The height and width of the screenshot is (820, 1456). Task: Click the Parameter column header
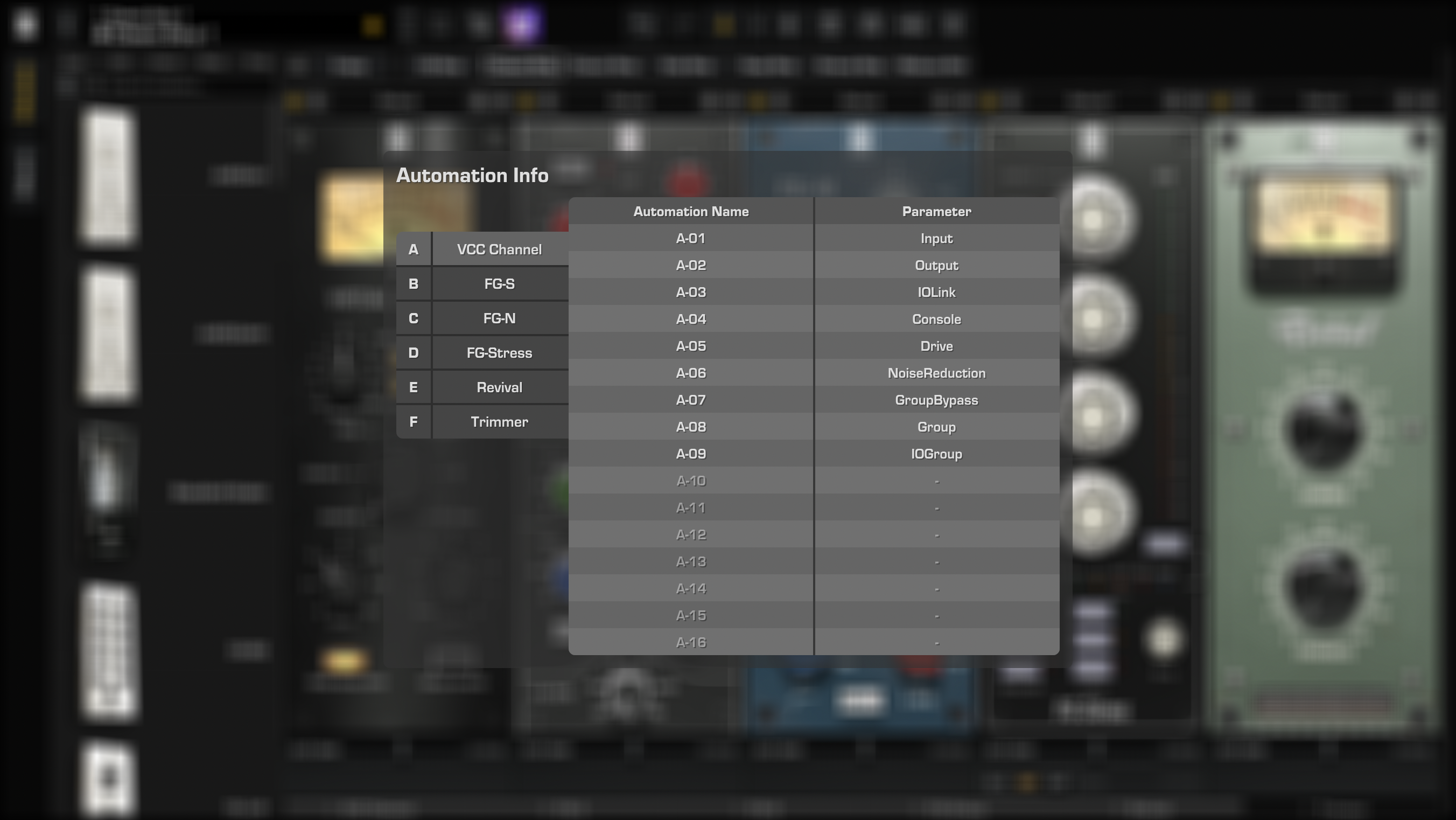(936, 211)
